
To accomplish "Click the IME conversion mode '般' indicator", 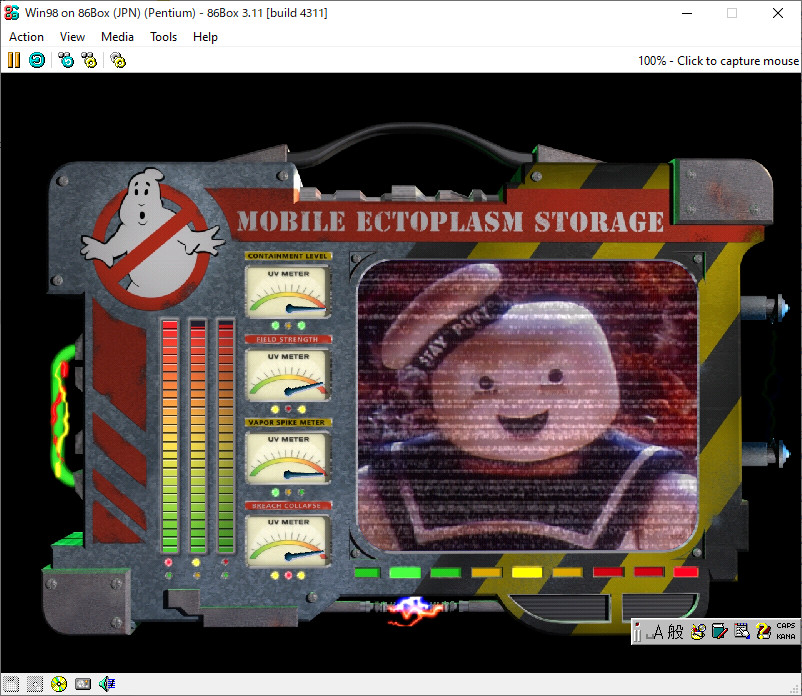I will pos(675,632).
